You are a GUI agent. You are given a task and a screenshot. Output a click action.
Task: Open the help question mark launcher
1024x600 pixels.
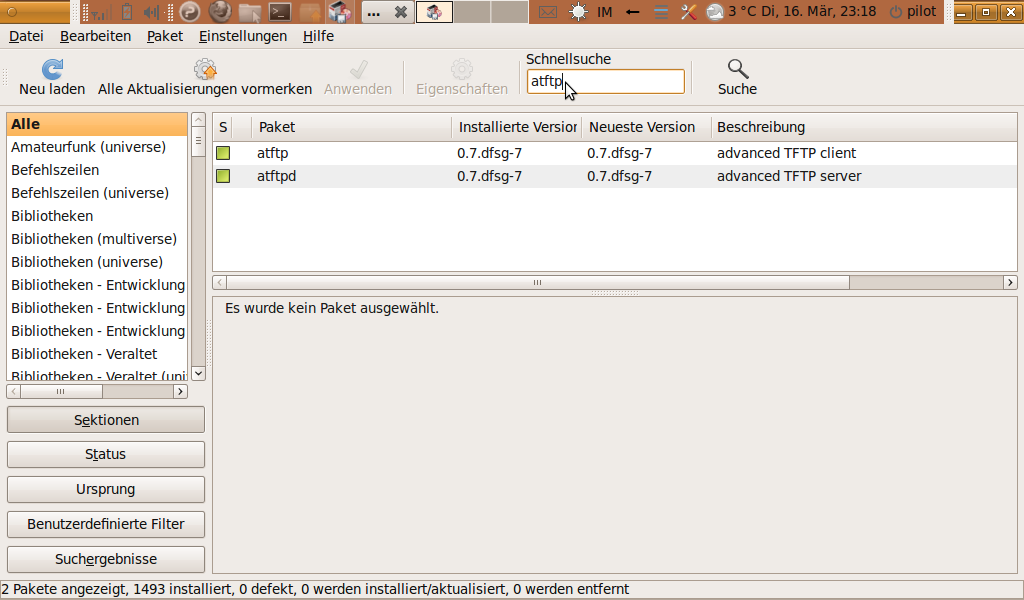coord(190,12)
